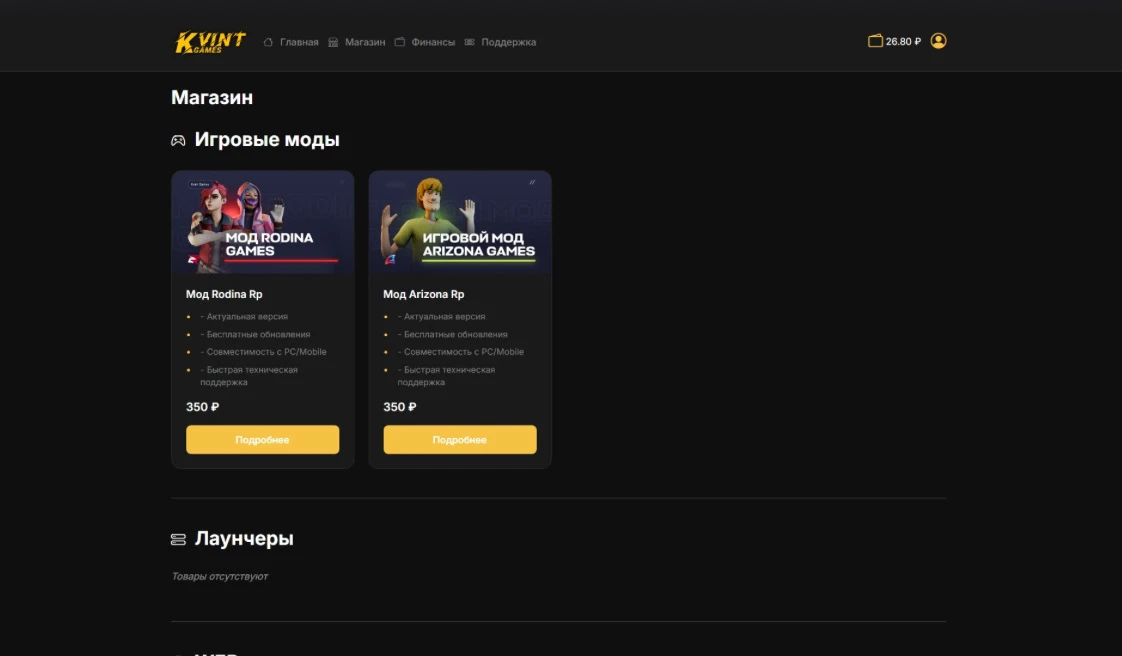The height and width of the screenshot is (656, 1122).
Task: Click the support icon beside Поддержка
Action: click(x=470, y=42)
